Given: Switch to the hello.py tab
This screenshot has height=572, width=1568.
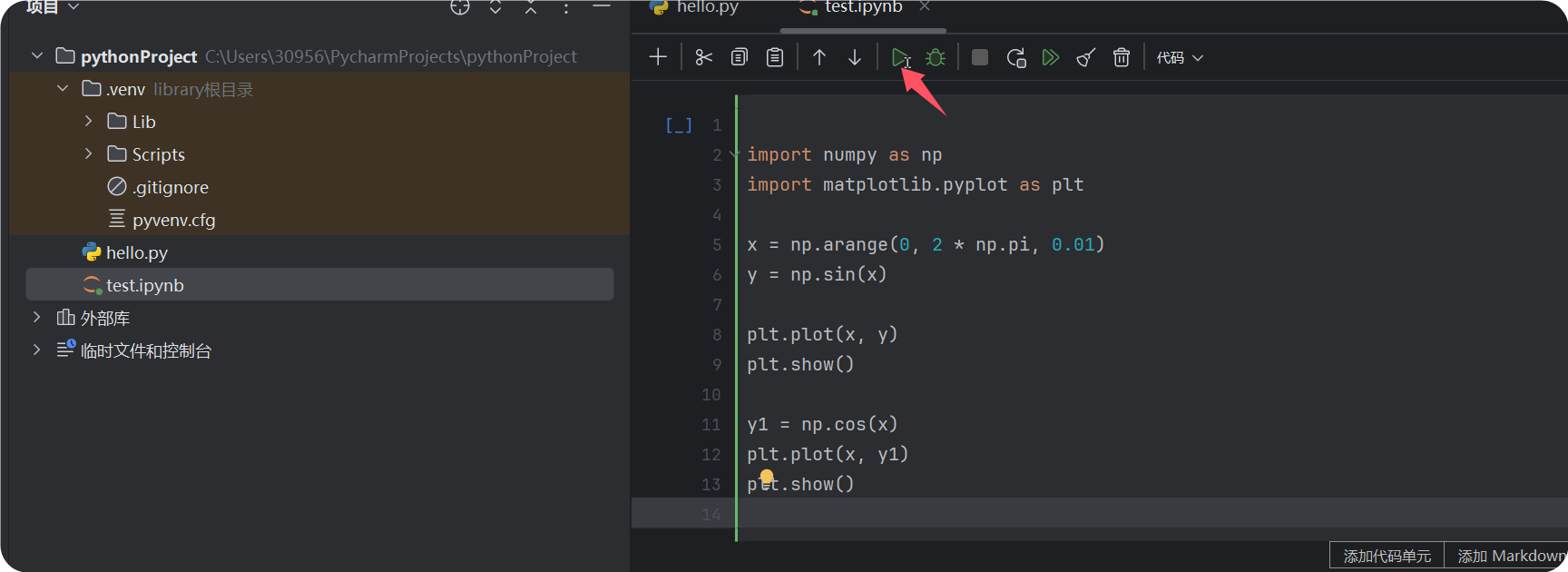Looking at the screenshot, I should tap(695, 7).
